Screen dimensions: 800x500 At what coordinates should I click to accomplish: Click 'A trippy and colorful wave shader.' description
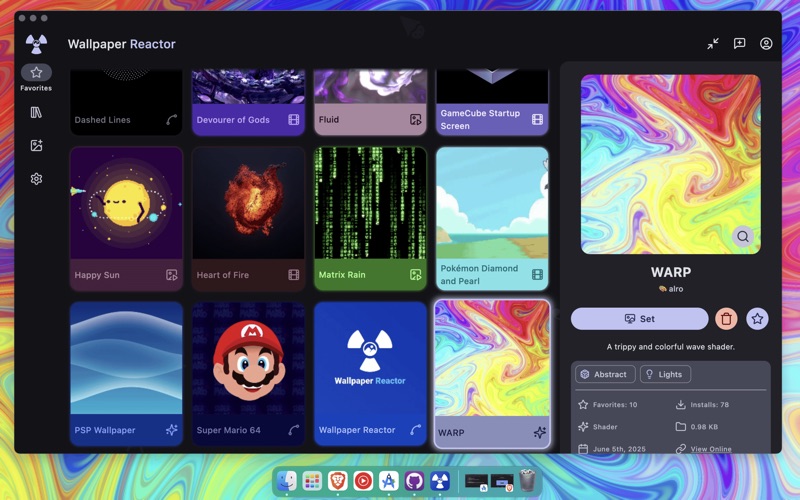coord(670,346)
